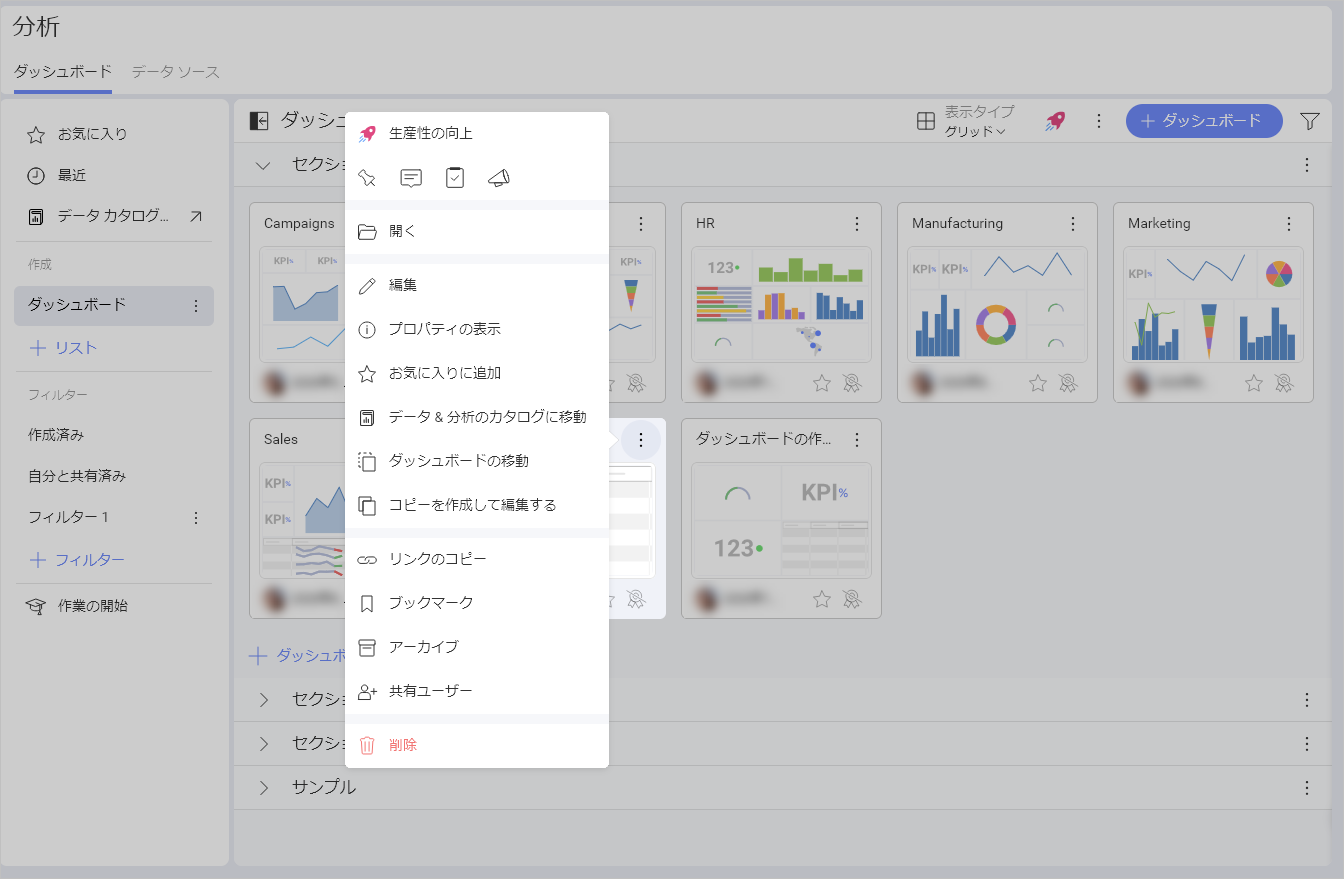Click the clipboard task icon in the context menu
Image resolution: width=1344 pixels, height=879 pixels.
[455, 177]
